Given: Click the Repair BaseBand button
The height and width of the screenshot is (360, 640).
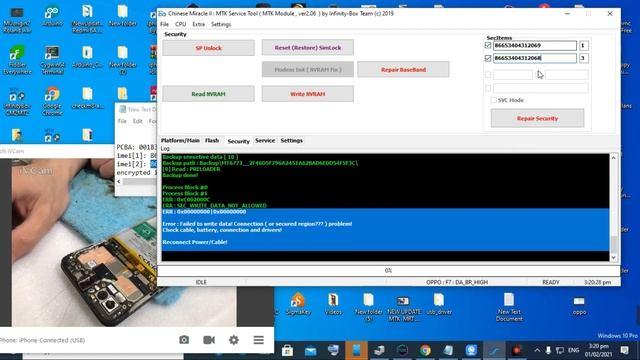Looking at the screenshot, I should point(403,69).
